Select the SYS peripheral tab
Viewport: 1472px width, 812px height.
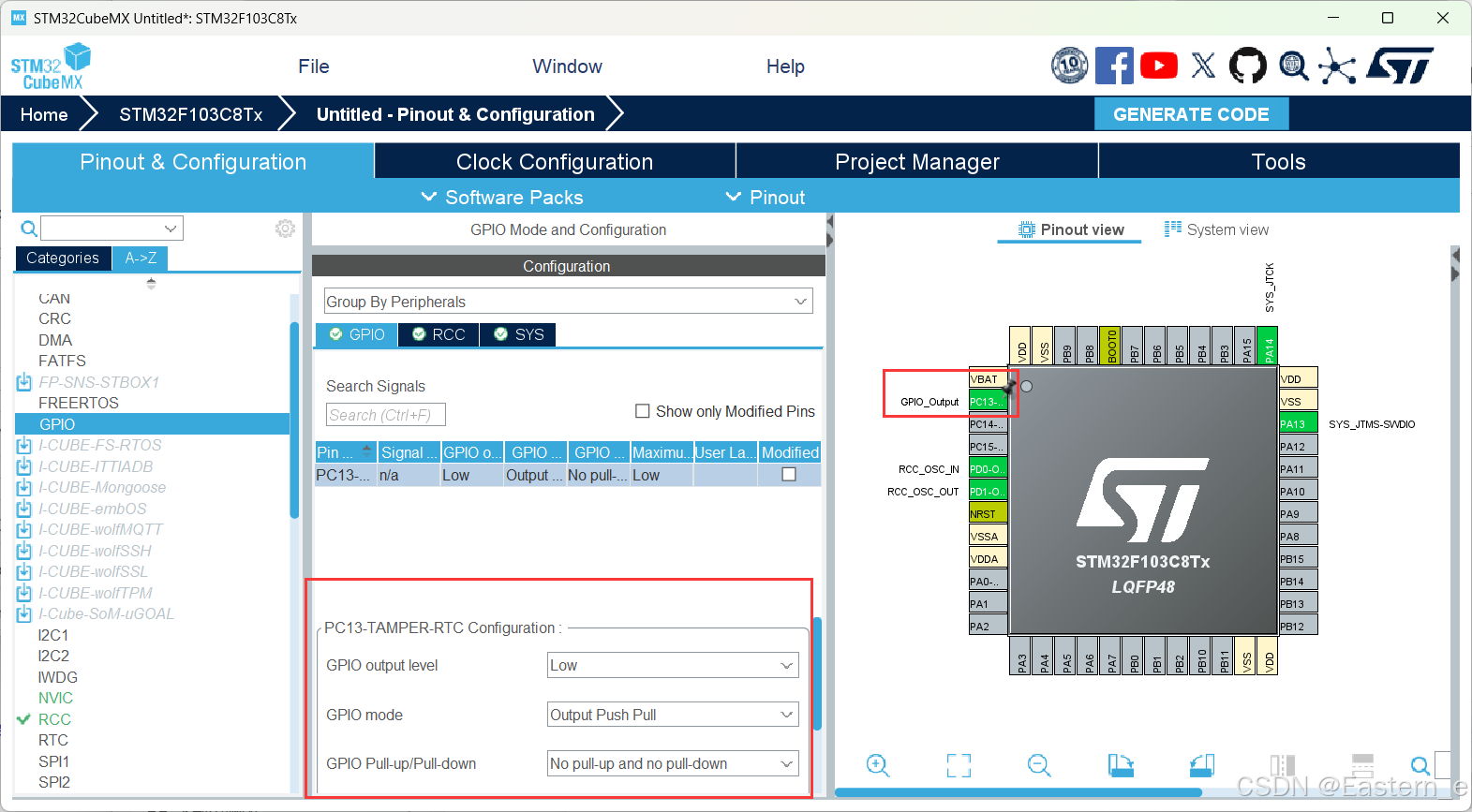(x=518, y=334)
